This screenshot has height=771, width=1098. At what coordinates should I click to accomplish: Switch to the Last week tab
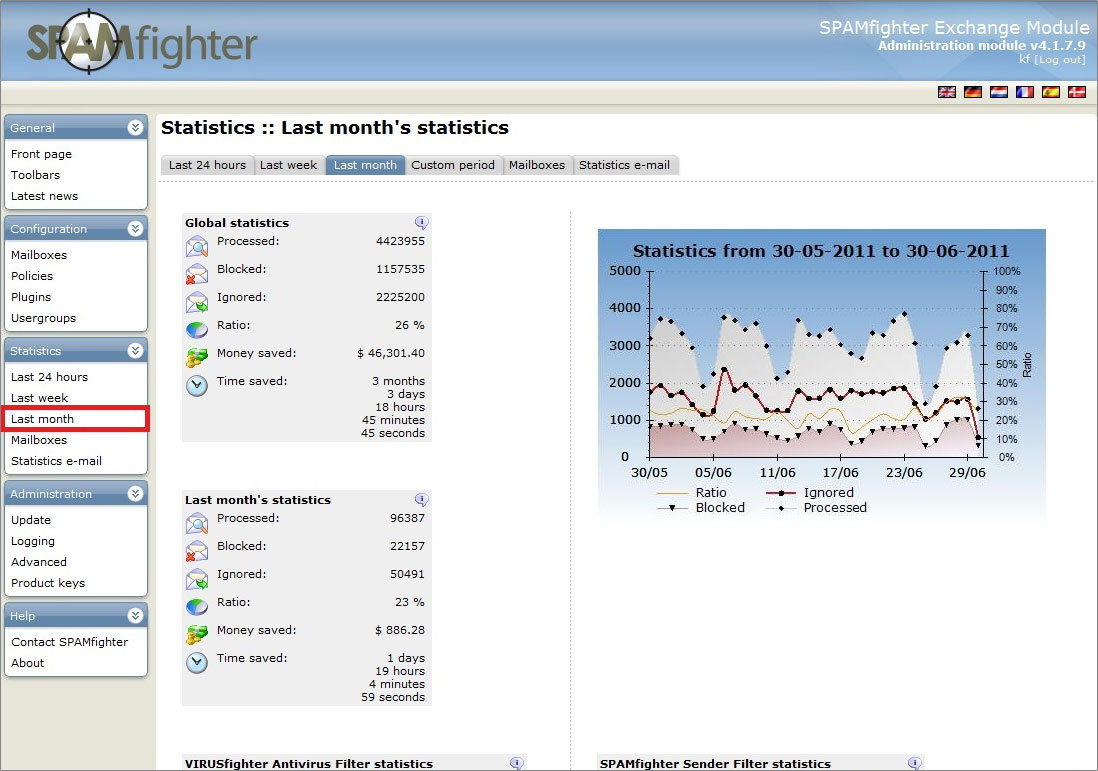tap(289, 165)
